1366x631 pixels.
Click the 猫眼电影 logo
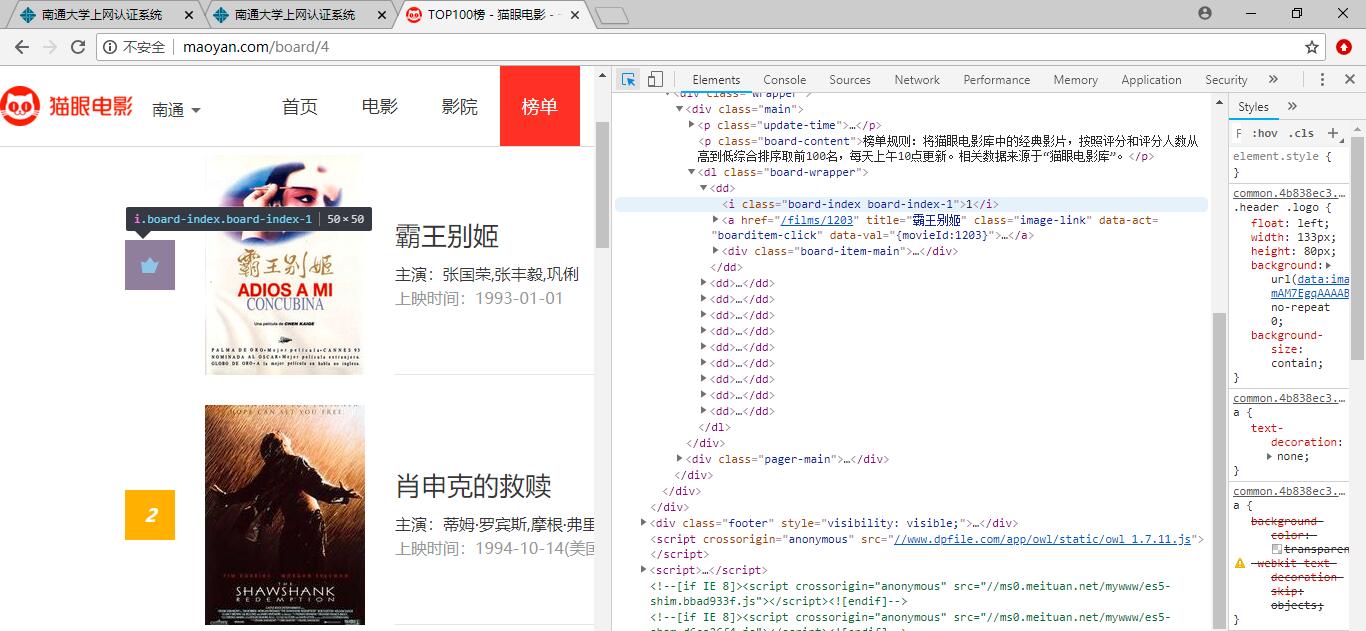(67, 106)
